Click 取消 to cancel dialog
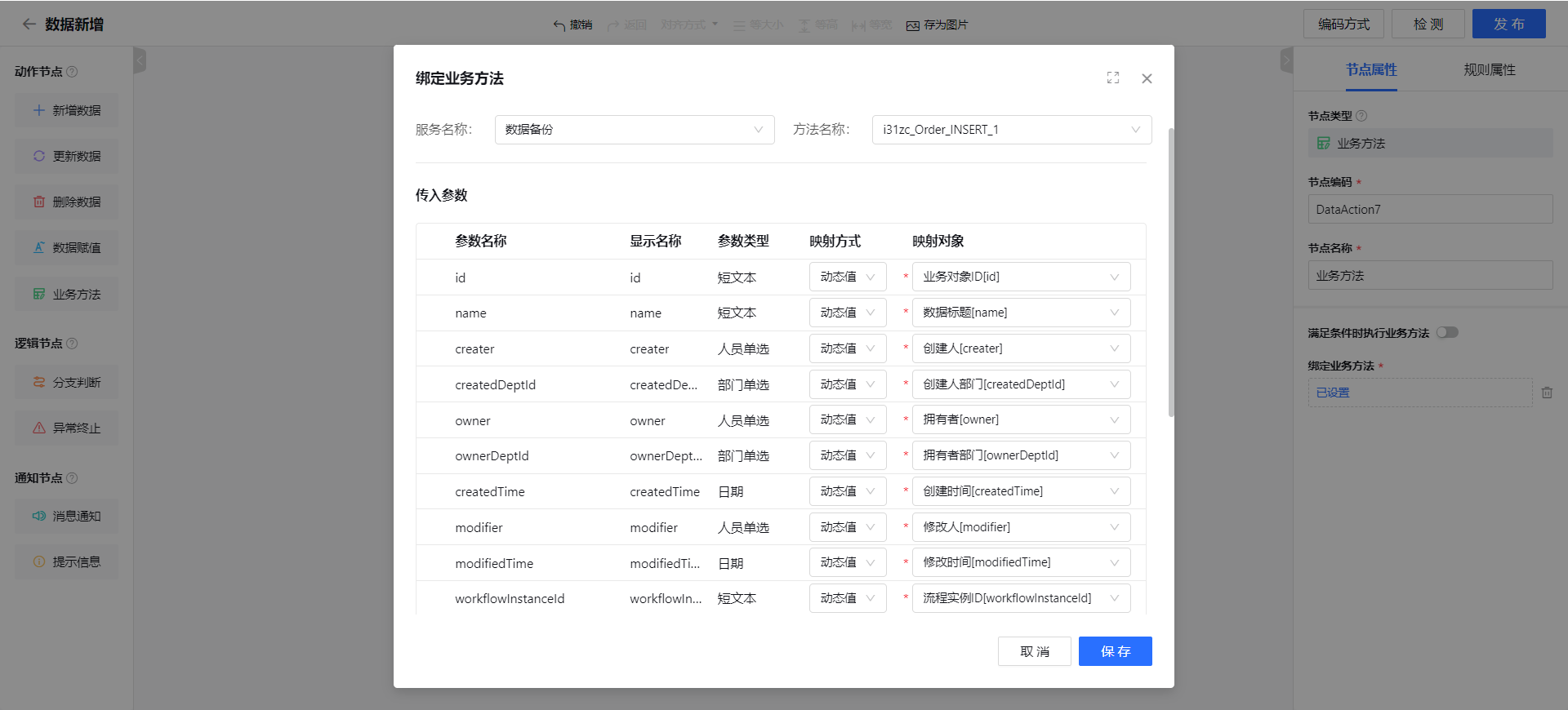The height and width of the screenshot is (710, 1568). click(1035, 651)
